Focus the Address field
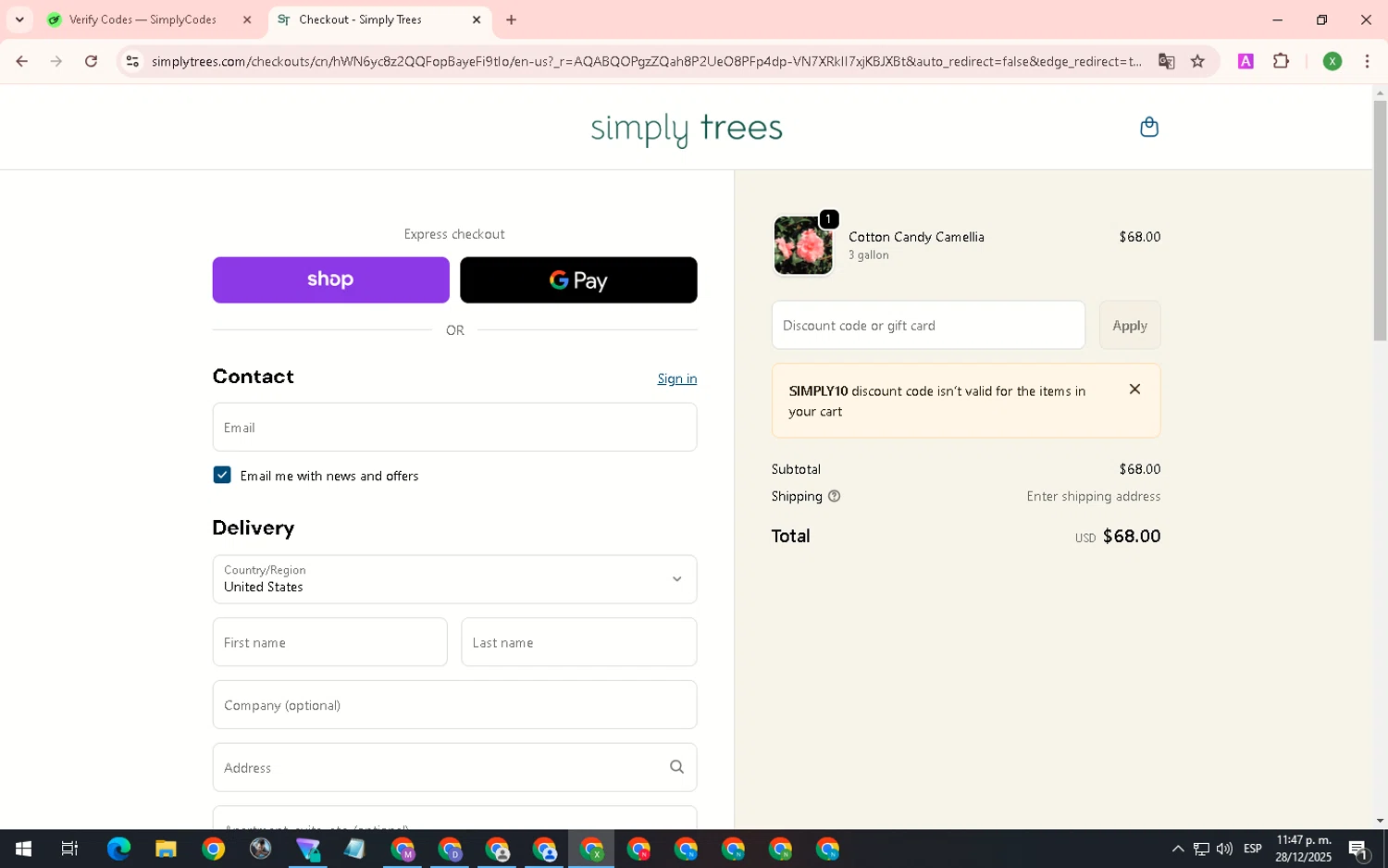Viewport: 1388px width, 868px height. coord(454,767)
